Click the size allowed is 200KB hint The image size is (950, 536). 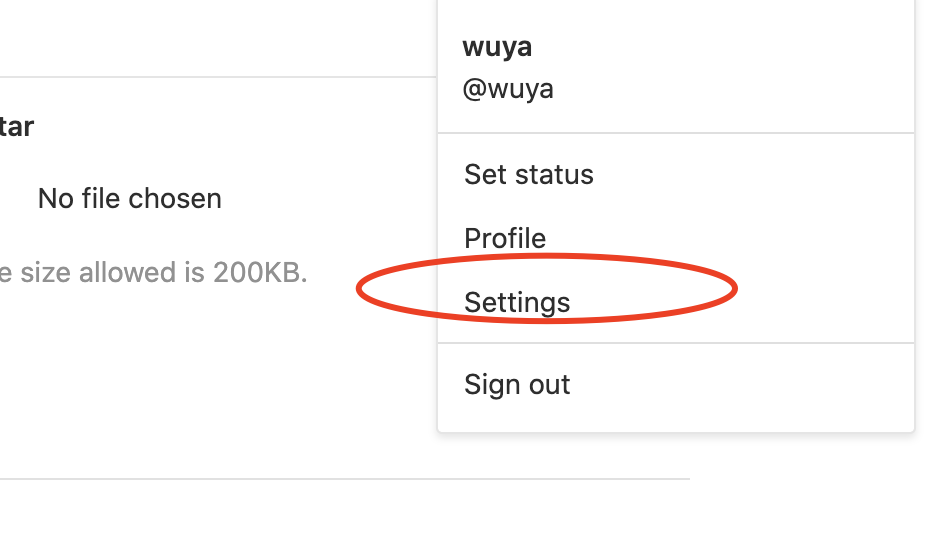click(x=150, y=272)
